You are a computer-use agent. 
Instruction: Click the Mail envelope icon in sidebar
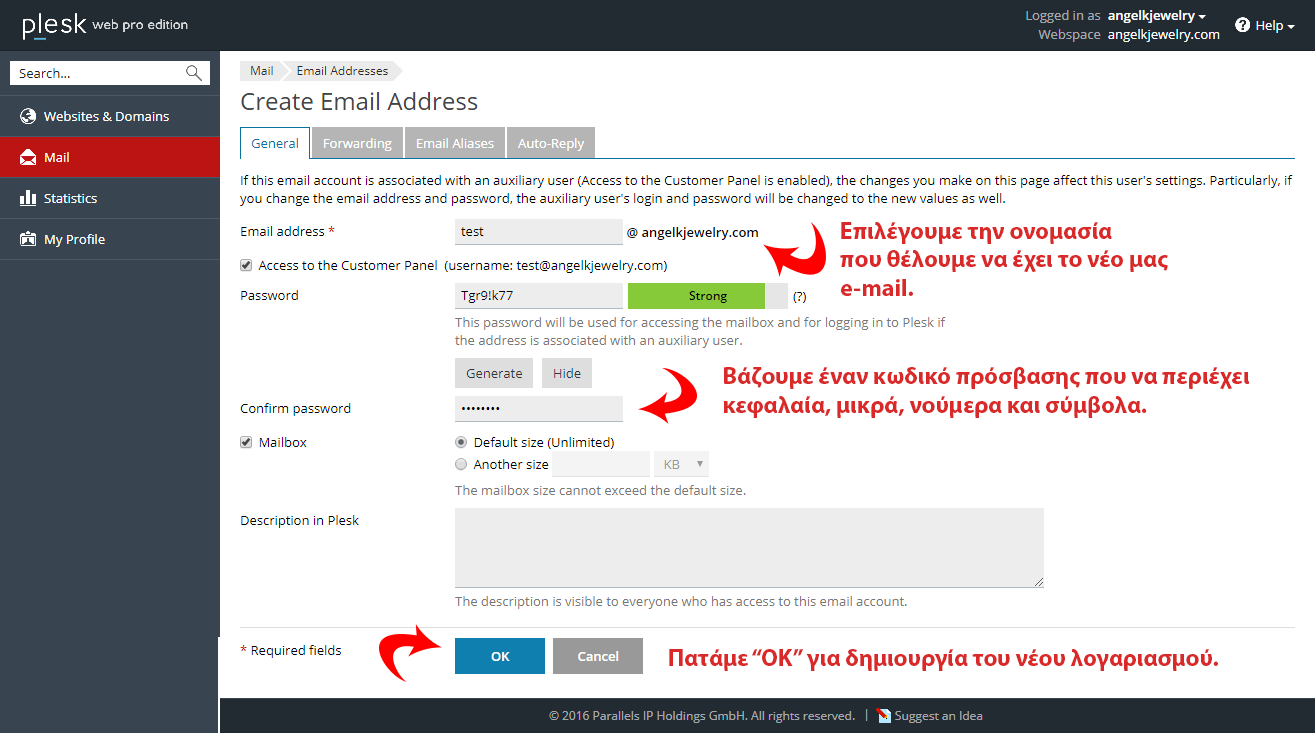(x=28, y=158)
